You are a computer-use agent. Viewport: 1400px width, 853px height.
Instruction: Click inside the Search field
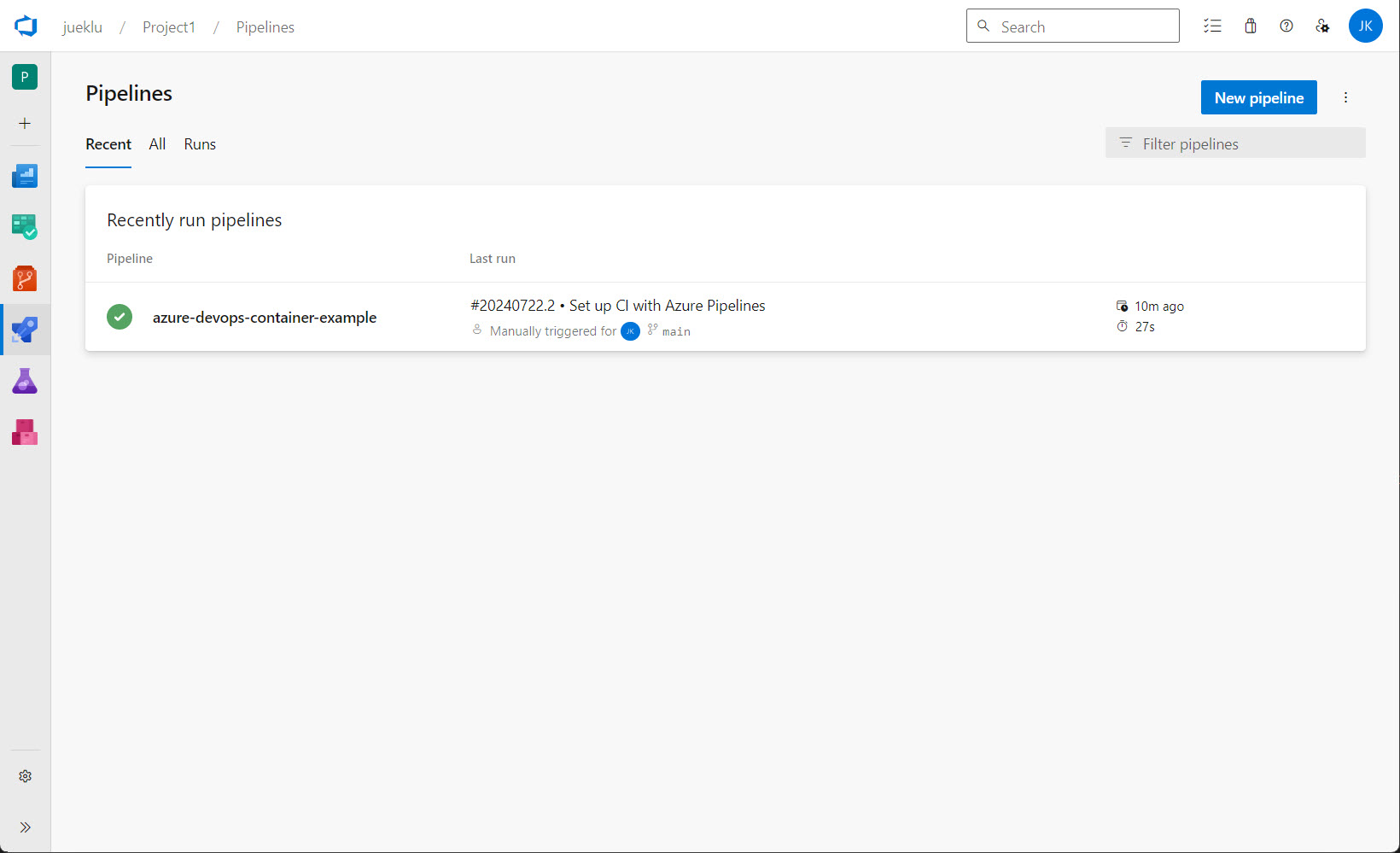[1072, 26]
